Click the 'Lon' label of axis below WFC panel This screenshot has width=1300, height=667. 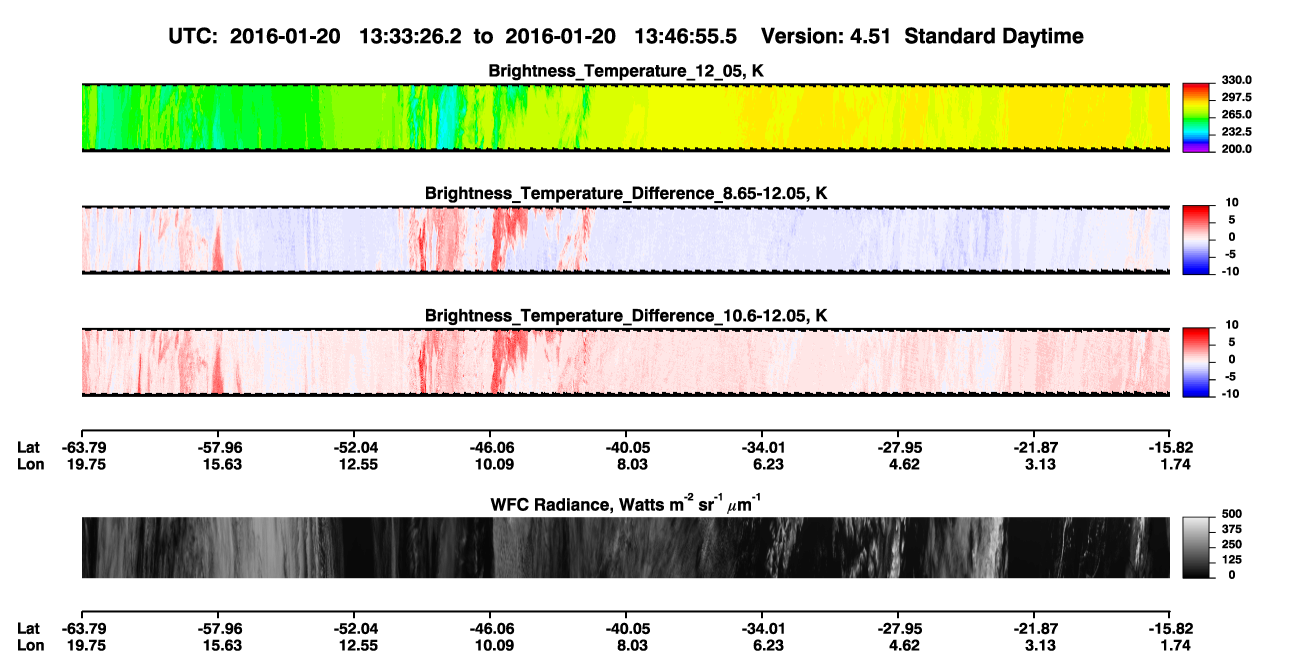click(x=29, y=646)
